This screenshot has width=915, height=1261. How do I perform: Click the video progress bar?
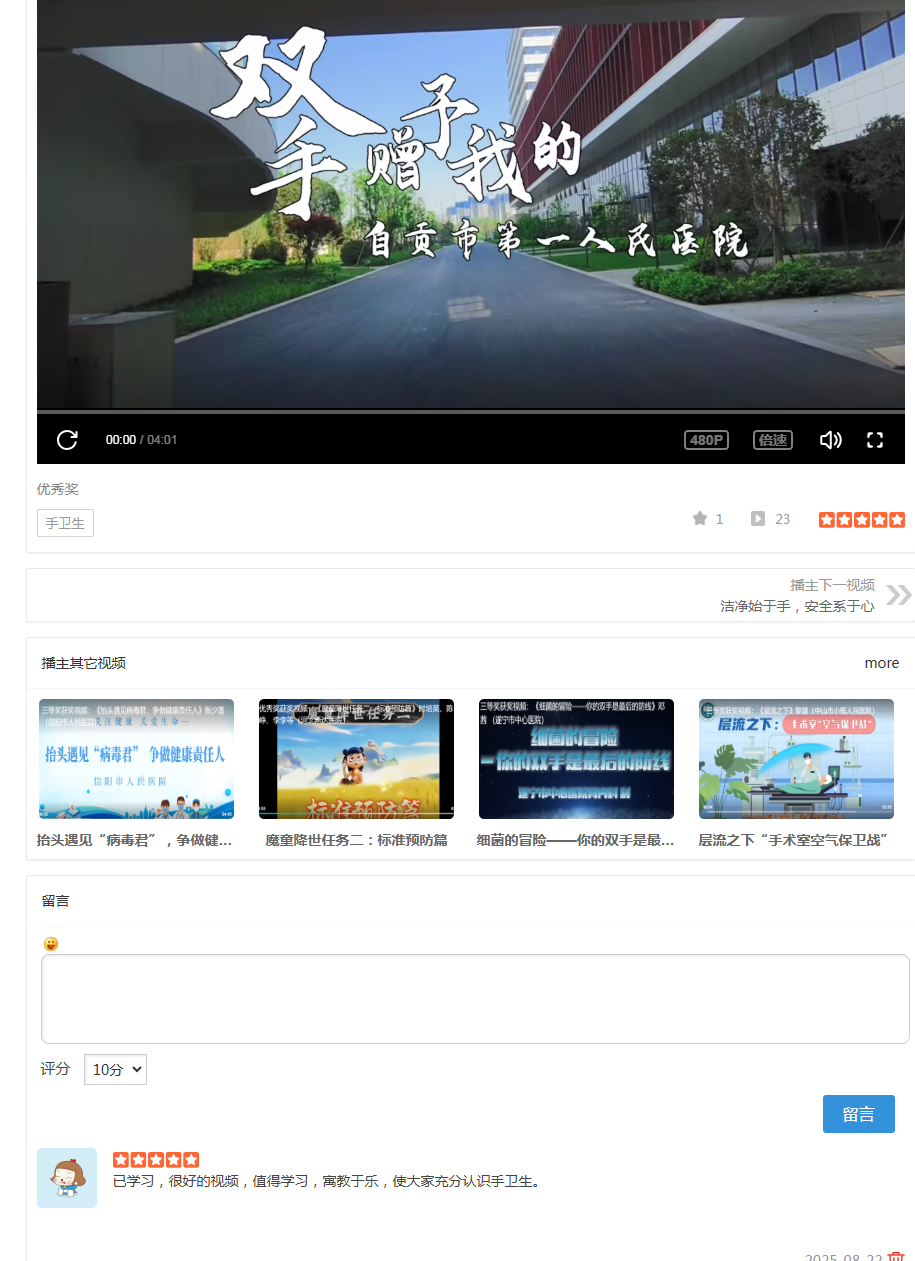tap(470, 411)
